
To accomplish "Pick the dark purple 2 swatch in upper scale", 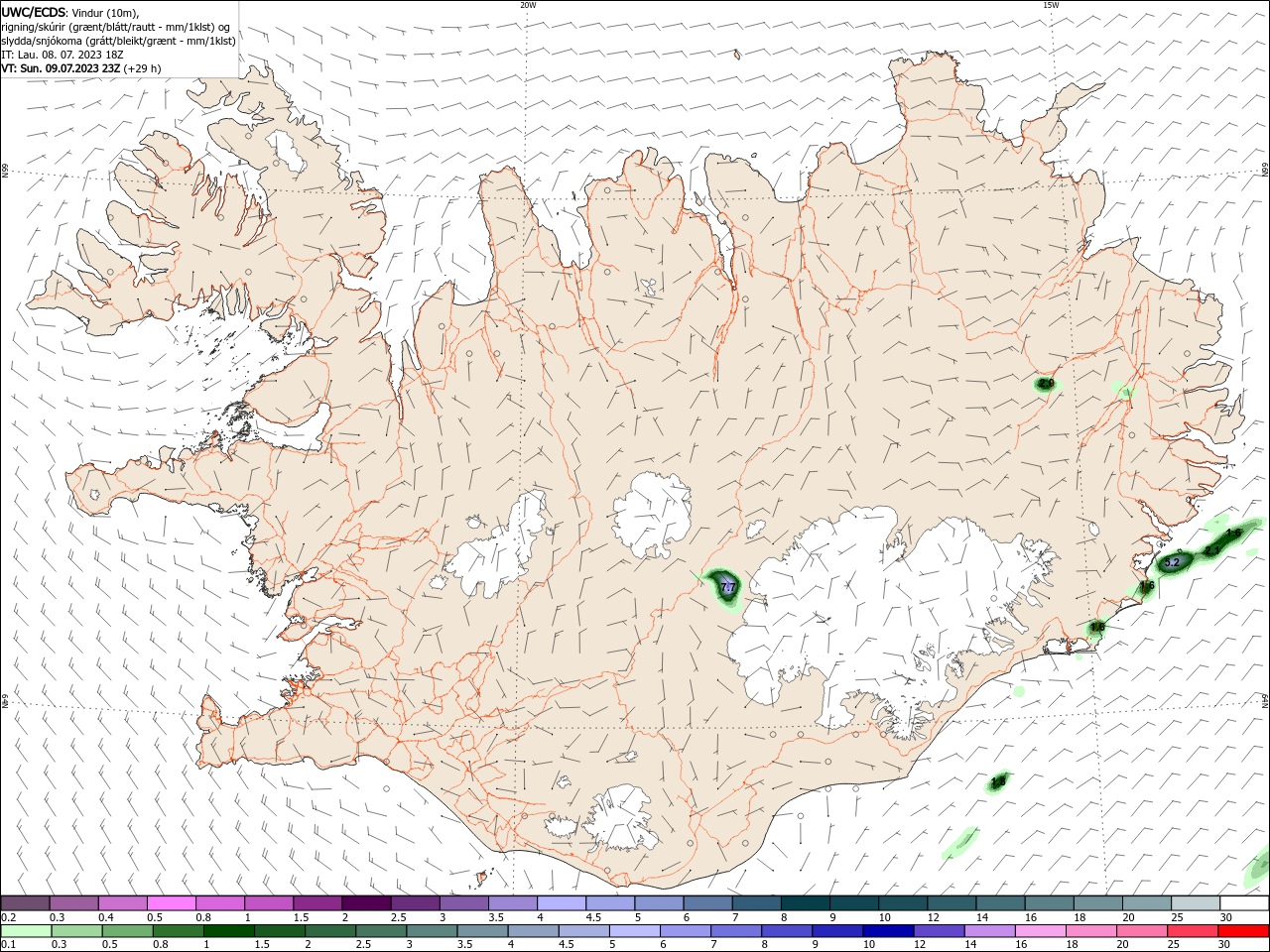I will (x=365, y=903).
